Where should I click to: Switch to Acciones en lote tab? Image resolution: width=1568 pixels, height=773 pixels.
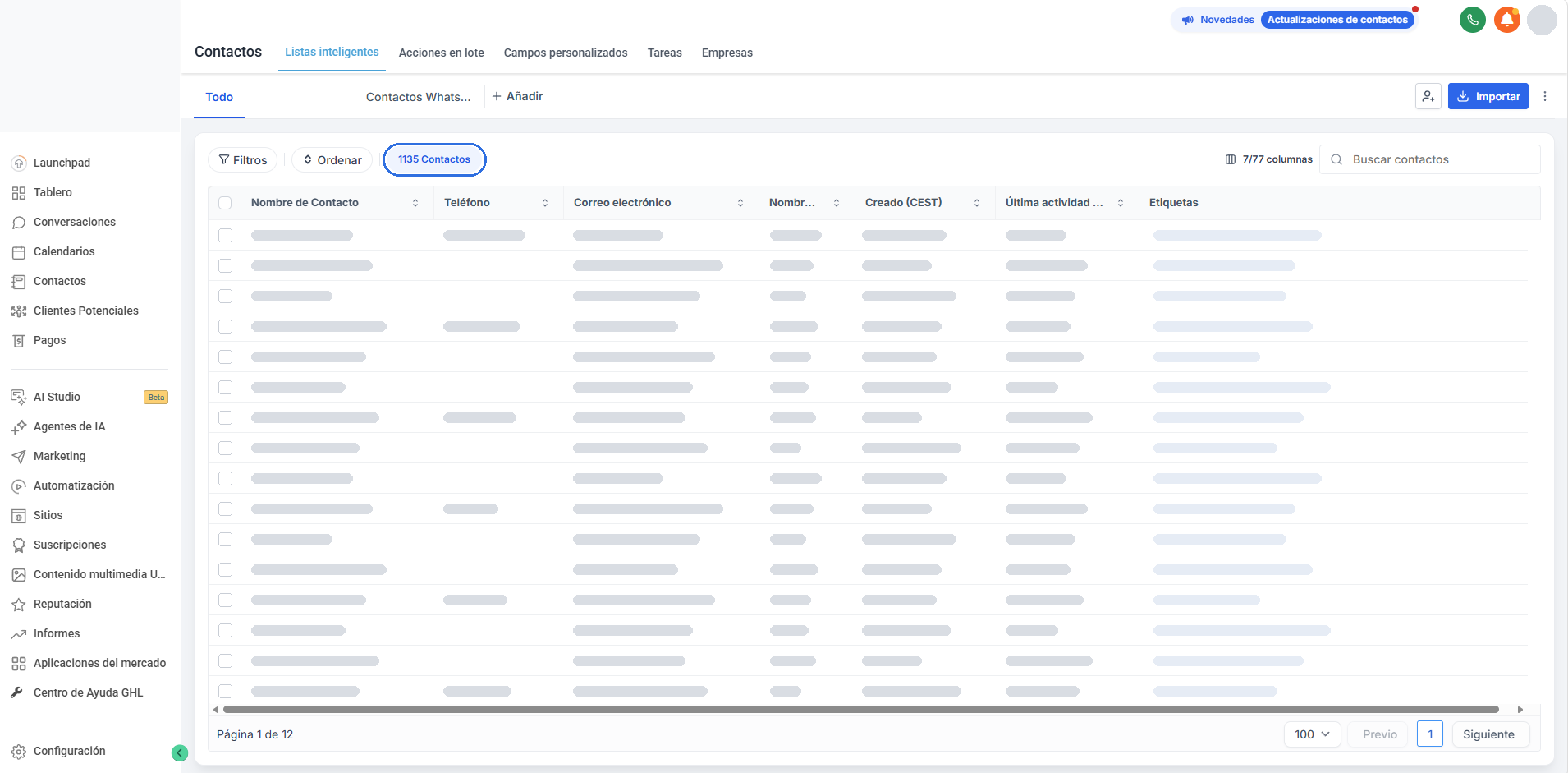click(442, 53)
